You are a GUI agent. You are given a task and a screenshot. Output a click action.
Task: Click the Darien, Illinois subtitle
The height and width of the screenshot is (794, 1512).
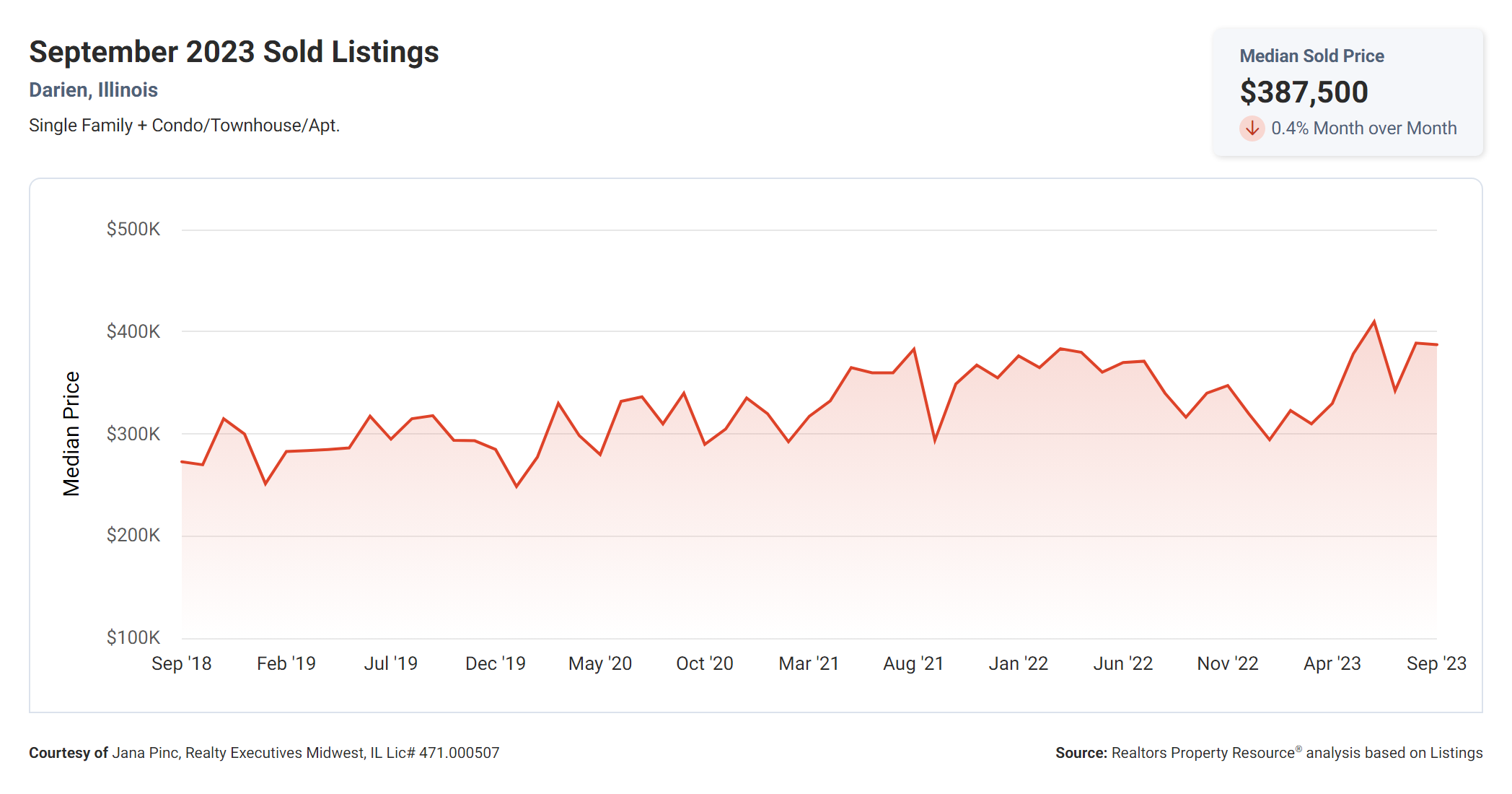[x=93, y=90]
